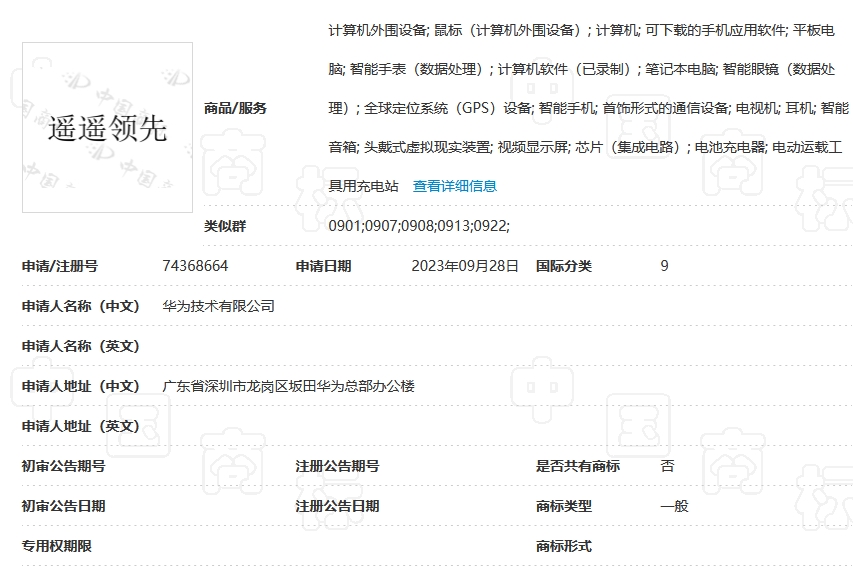Click applicant name 华为技术有限公司

point(218,306)
